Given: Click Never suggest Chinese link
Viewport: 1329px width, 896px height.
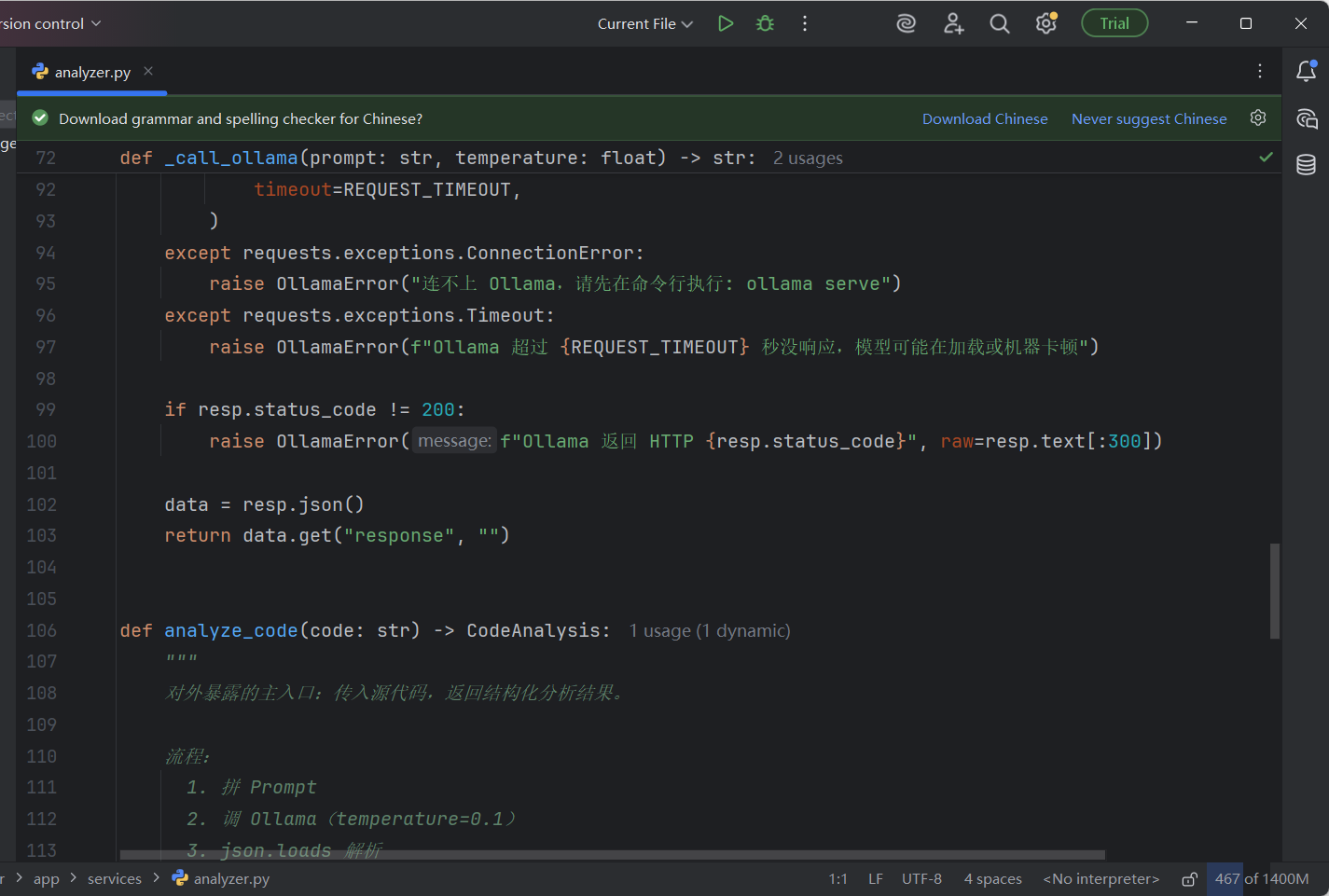Looking at the screenshot, I should (x=1149, y=118).
